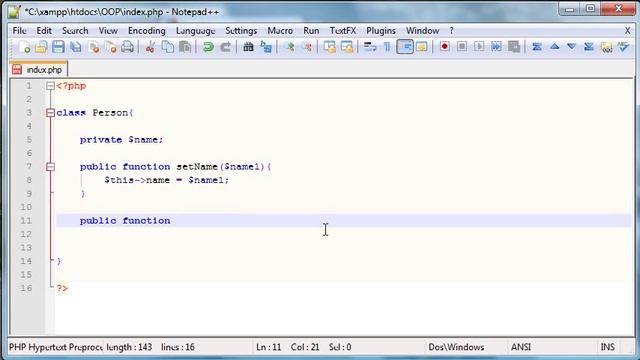The image size is (640, 360).
Task: Click 'ANSI' encoding status field
Action: 521,347
